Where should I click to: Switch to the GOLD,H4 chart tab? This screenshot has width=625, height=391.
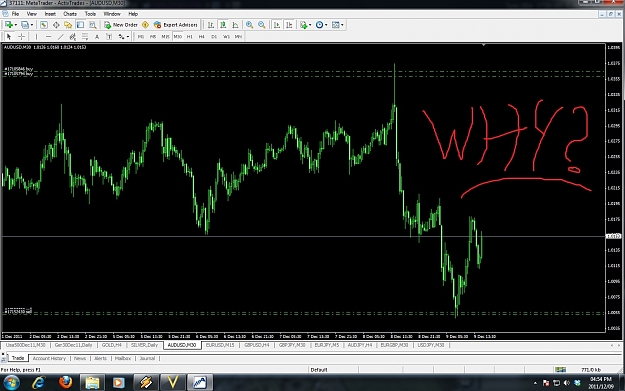click(x=112, y=345)
